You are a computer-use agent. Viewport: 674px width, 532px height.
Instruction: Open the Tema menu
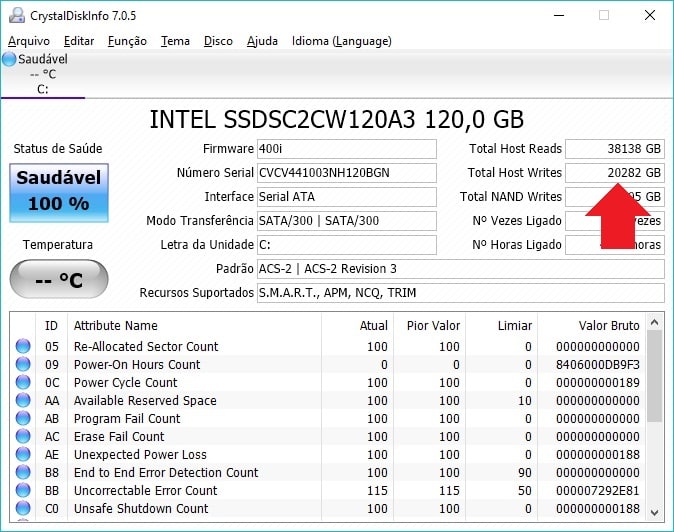[x=175, y=41]
